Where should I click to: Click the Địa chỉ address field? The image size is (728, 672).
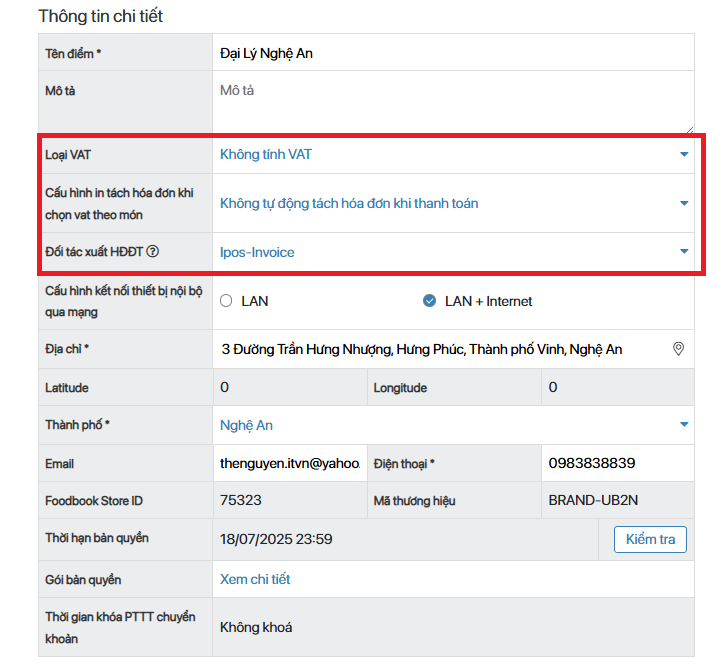440,349
